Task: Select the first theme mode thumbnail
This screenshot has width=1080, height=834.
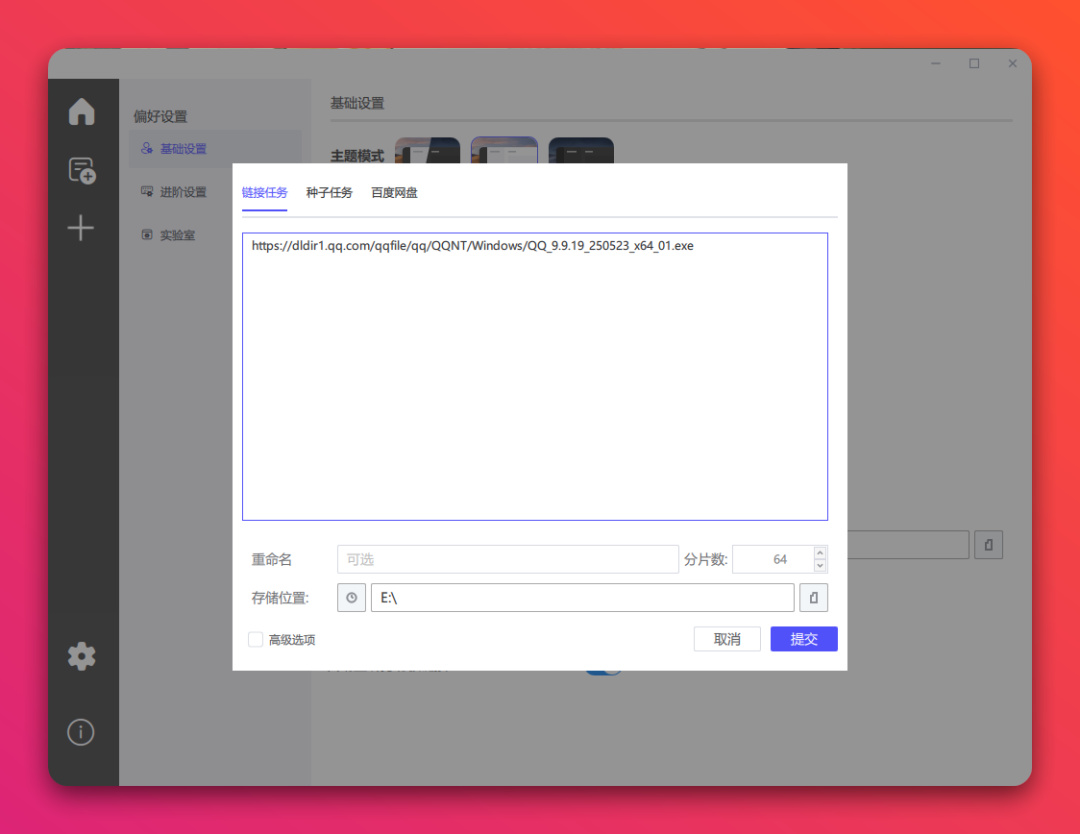Action: (x=427, y=150)
